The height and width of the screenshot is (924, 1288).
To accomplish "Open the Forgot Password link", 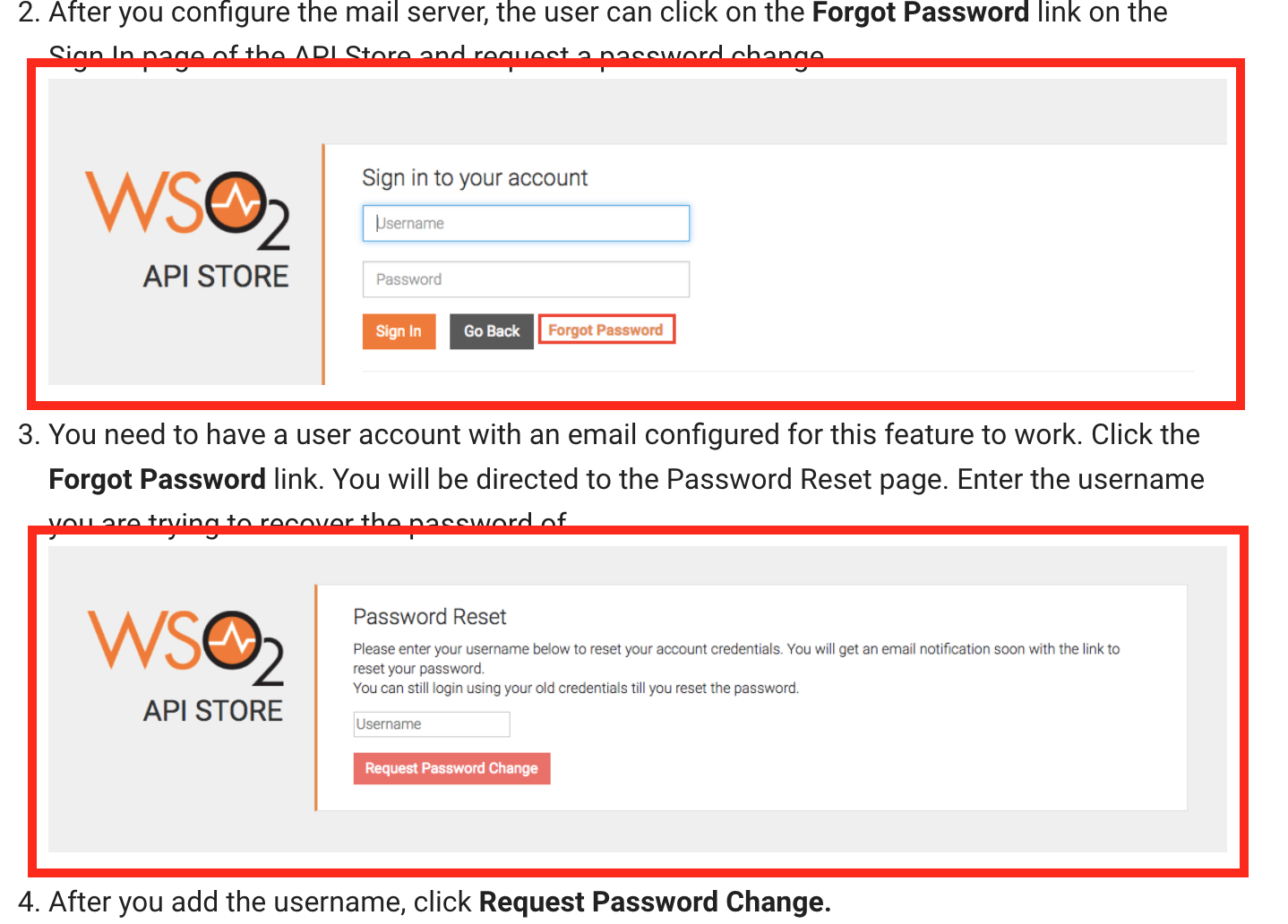I will [606, 329].
